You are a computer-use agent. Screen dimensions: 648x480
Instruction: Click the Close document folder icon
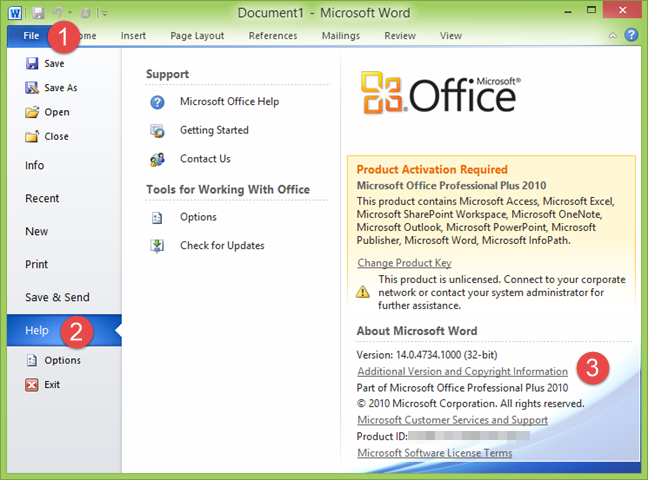(32, 136)
